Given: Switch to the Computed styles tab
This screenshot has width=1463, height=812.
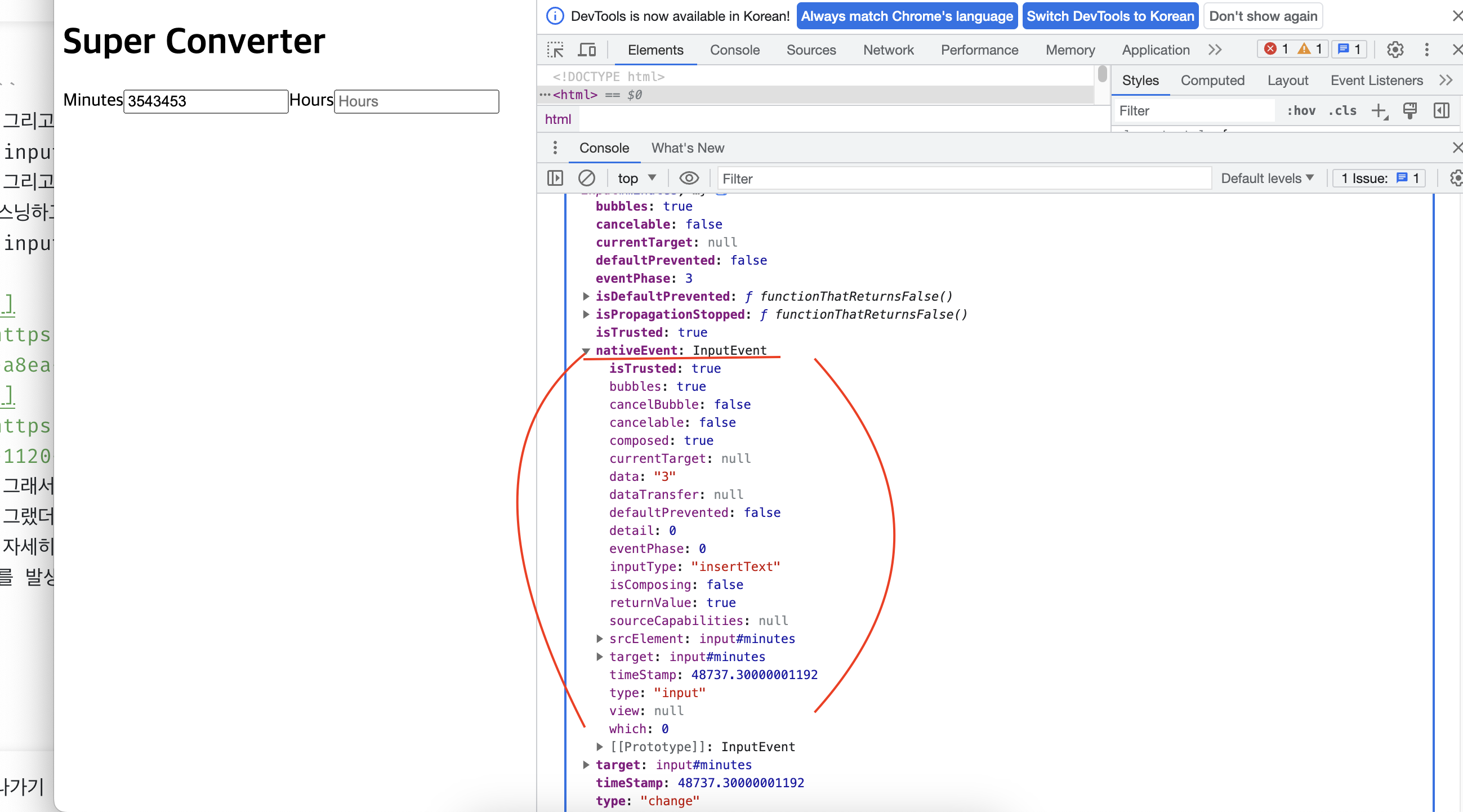Looking at the screenshot, I should click(1212, 81).
